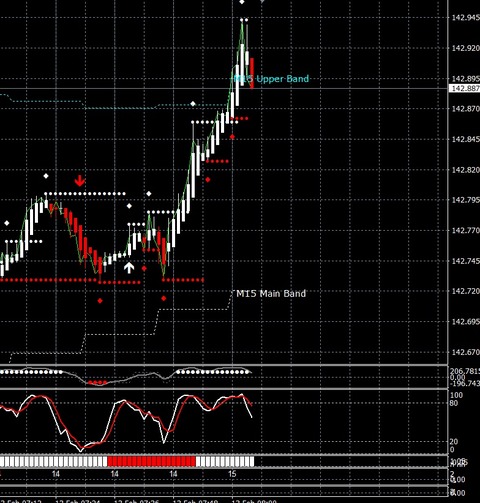Click the stochastic 80 level label
Screen dimensions: 480x503
coord(454,403)
